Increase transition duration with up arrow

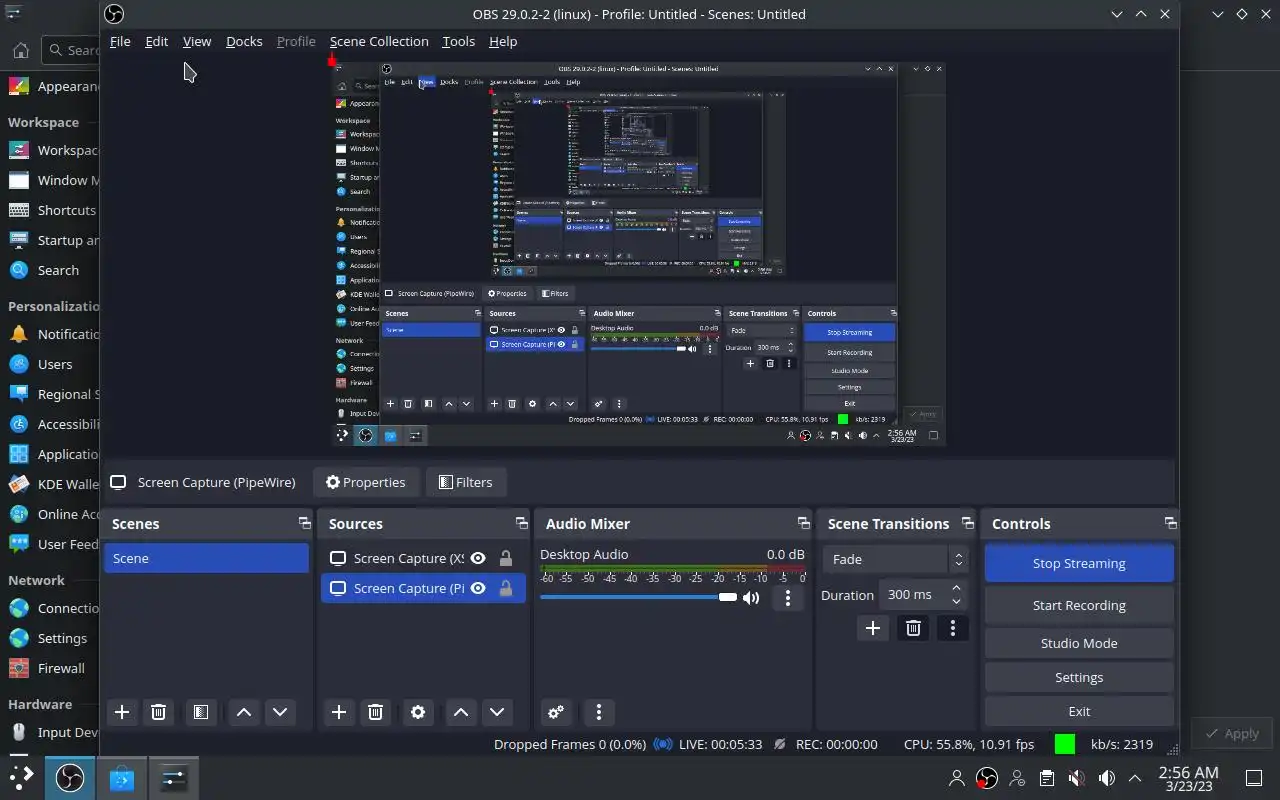pyautogui.click(x=957, y=588)
